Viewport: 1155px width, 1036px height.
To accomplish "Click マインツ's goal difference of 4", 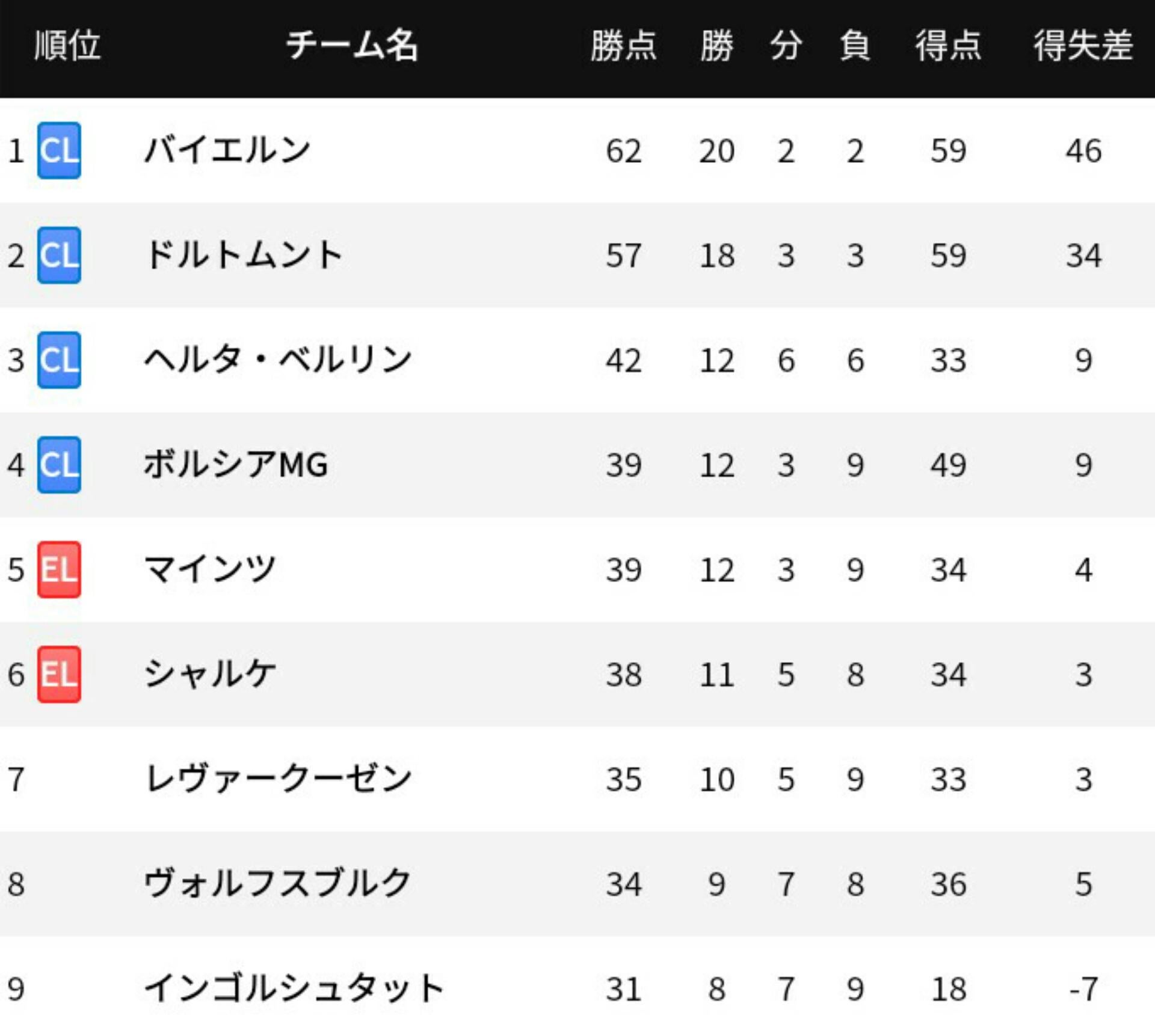I will (x=1083, y=570).
